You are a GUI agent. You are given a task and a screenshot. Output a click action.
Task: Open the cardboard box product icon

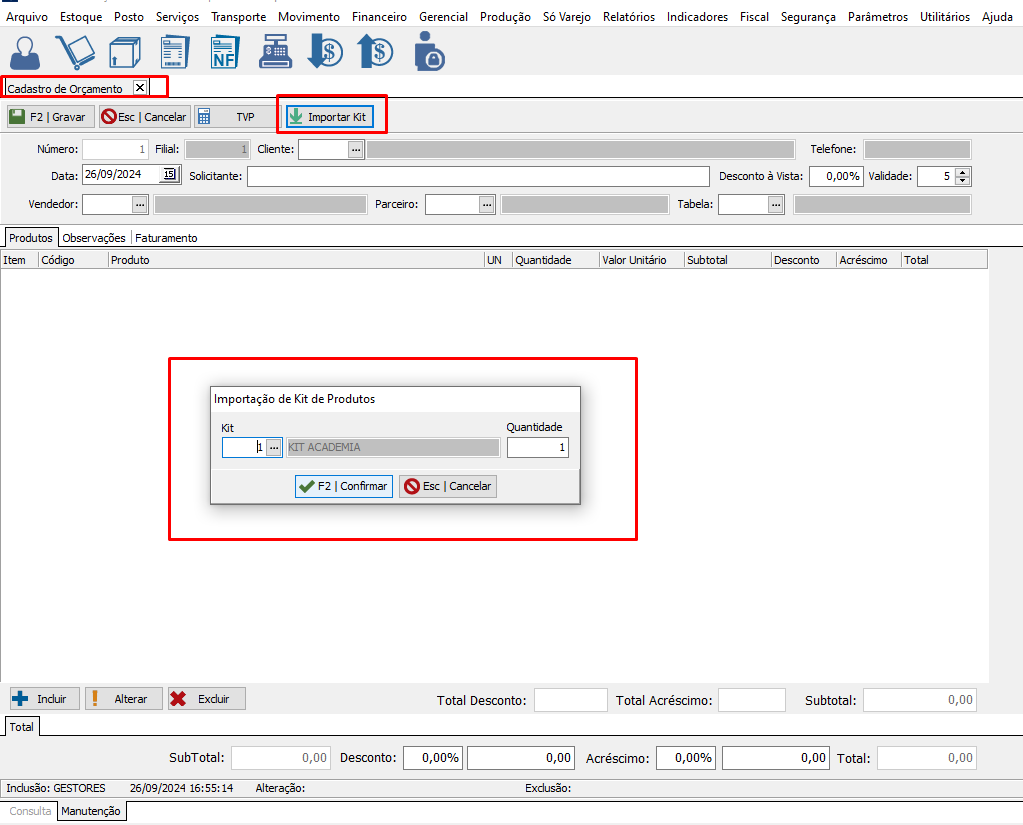click(x=125, y=51)
